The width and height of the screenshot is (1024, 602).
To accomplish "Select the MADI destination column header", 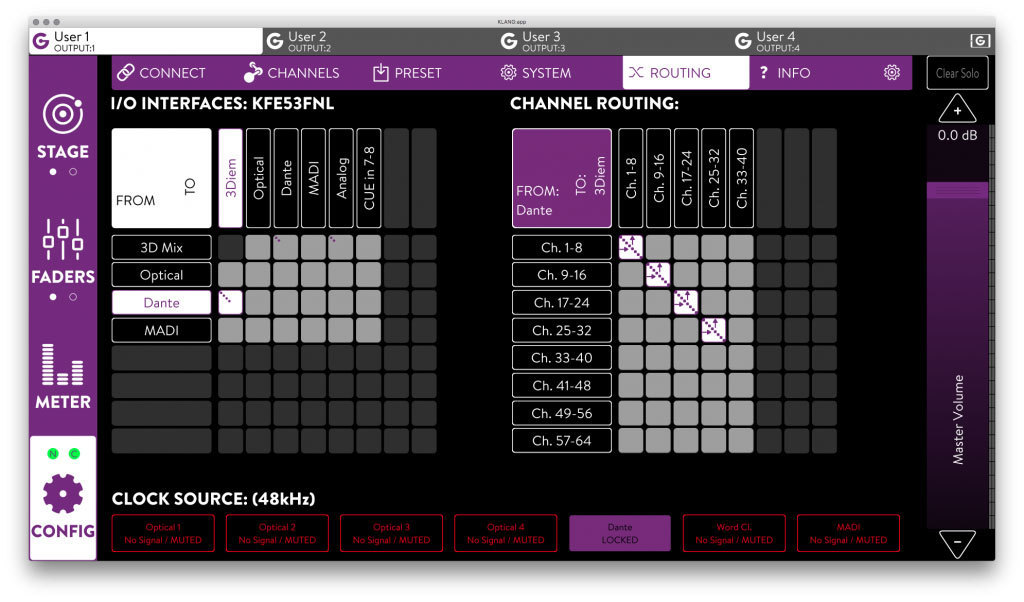I will [x=313, y=178].
